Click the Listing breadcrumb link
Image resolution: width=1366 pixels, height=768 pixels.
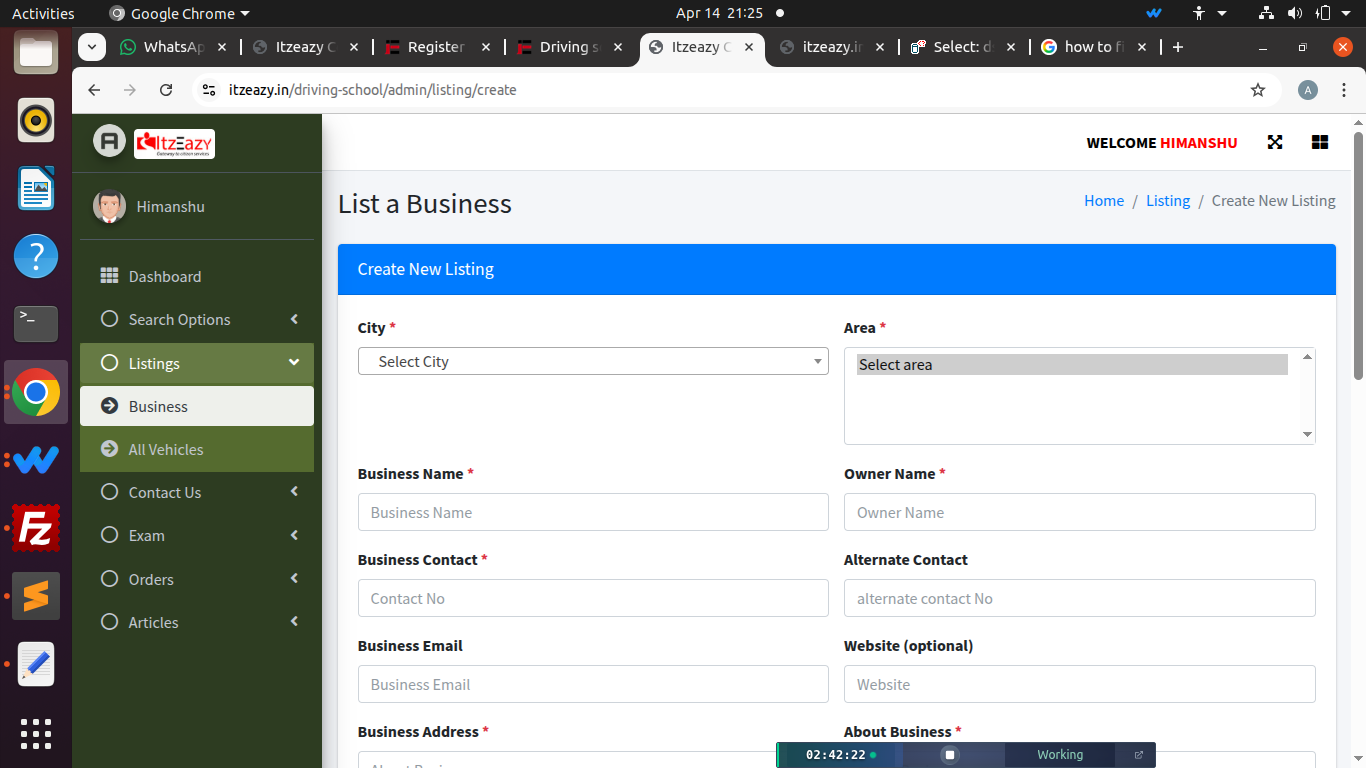[1167, 201]
